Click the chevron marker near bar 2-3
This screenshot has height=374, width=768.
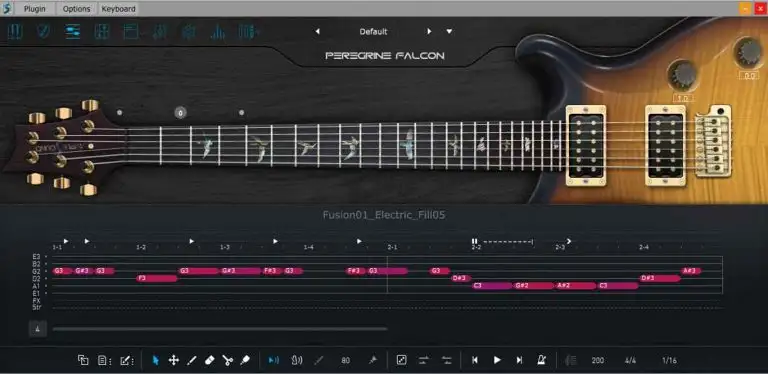coord(569,241)
